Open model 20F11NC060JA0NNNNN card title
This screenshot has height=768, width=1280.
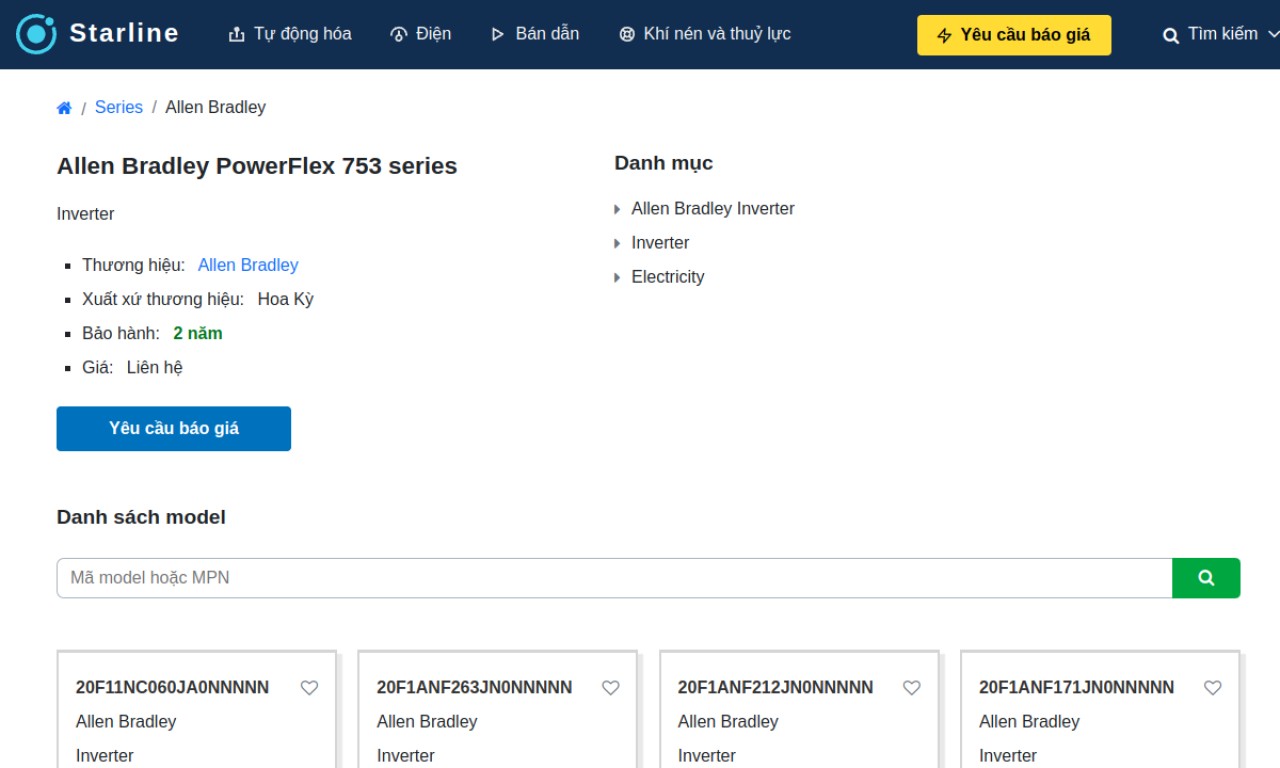click(x=172, y=687)
